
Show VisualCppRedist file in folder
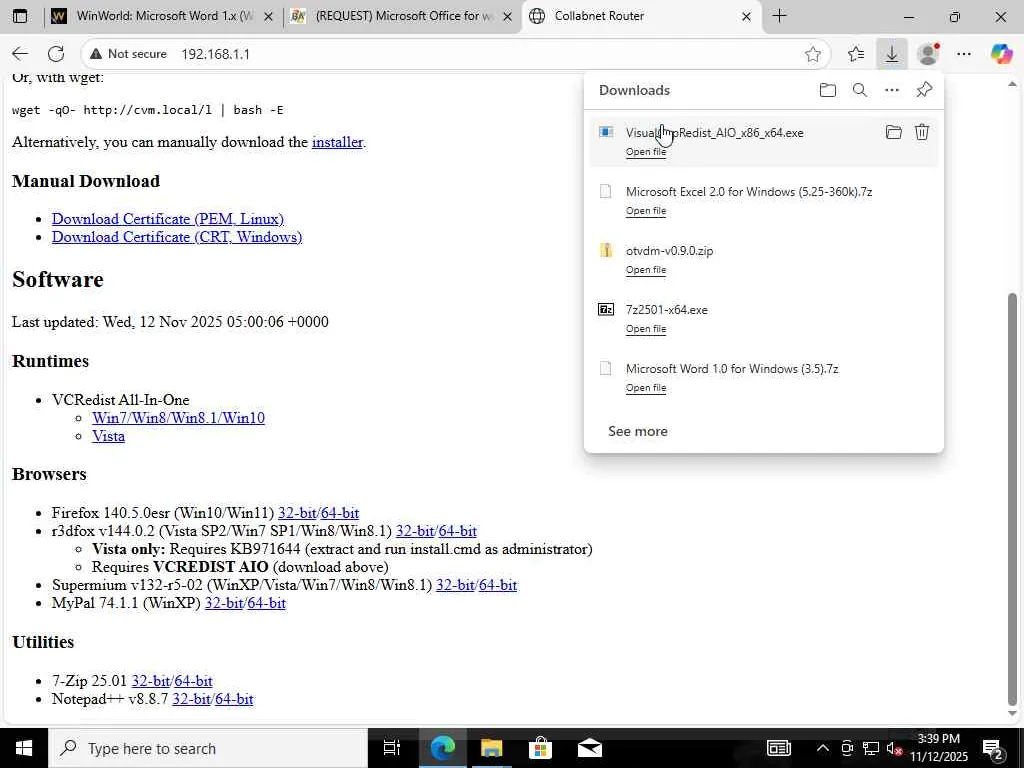point(893,133)
